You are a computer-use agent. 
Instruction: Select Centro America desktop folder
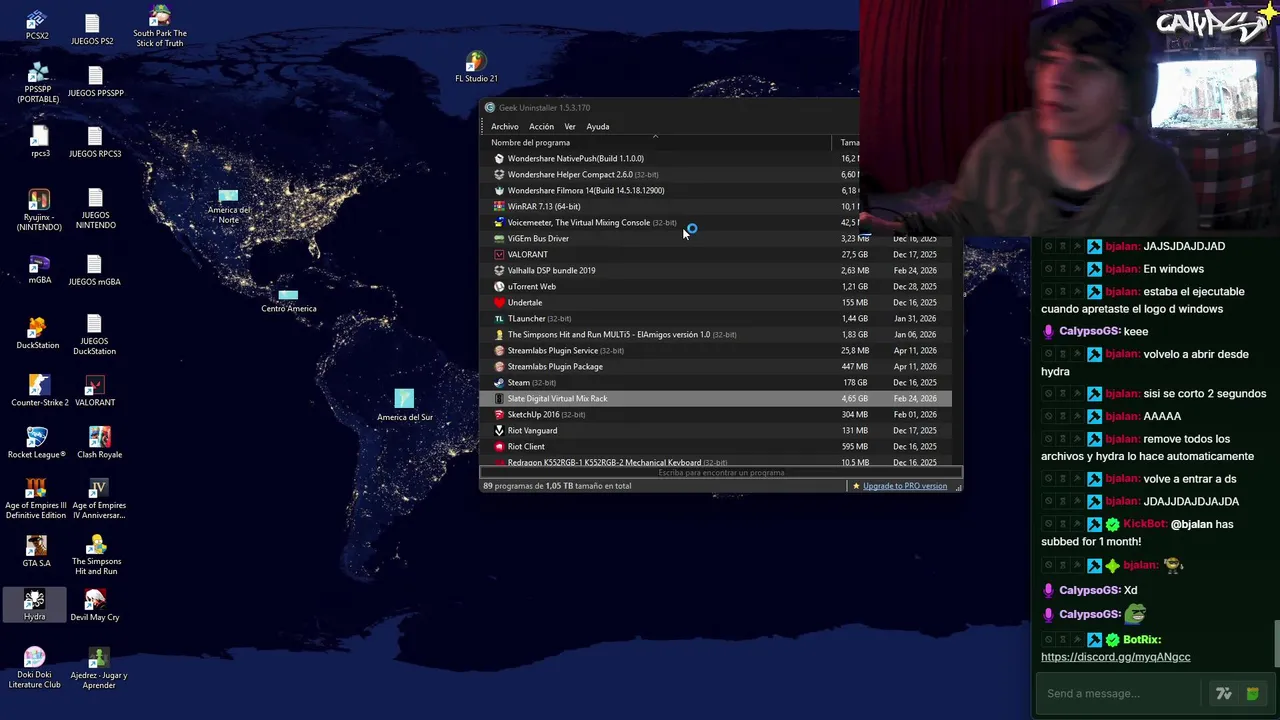click(288, 300)
